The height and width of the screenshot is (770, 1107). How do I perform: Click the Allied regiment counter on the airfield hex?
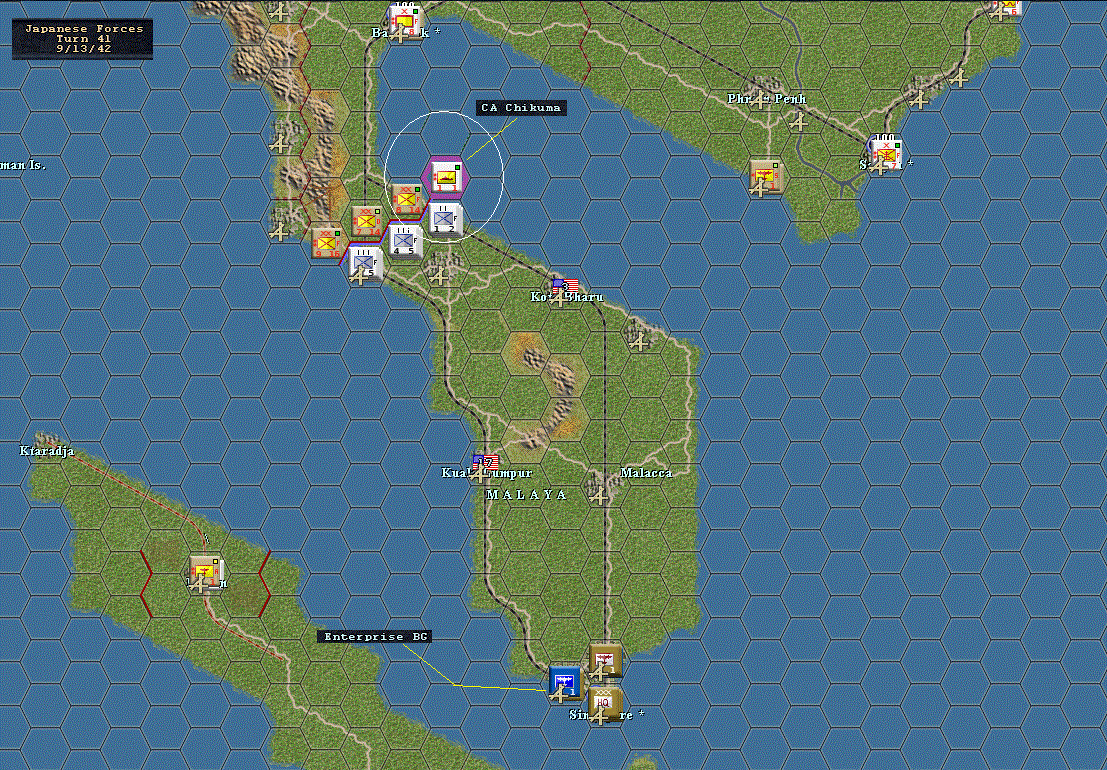[x=365, y=265]
